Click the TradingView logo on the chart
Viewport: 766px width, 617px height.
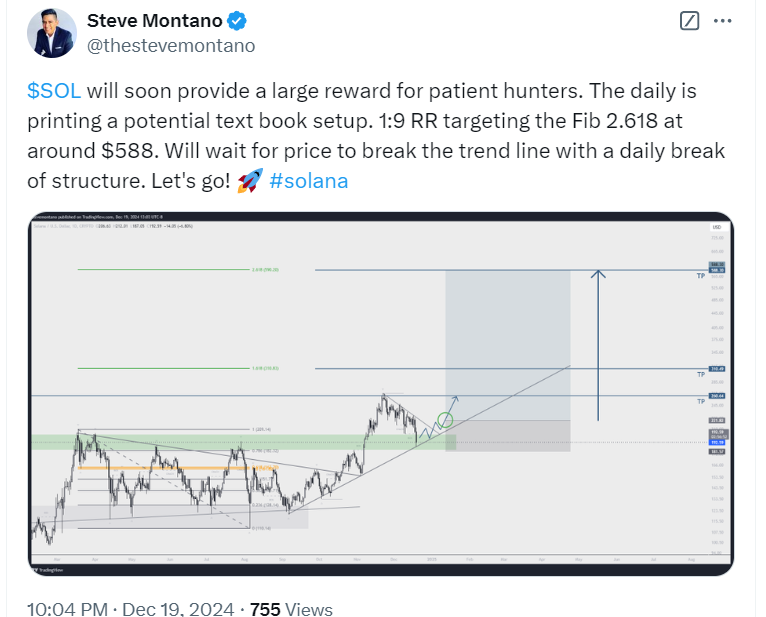coord(48,570)
